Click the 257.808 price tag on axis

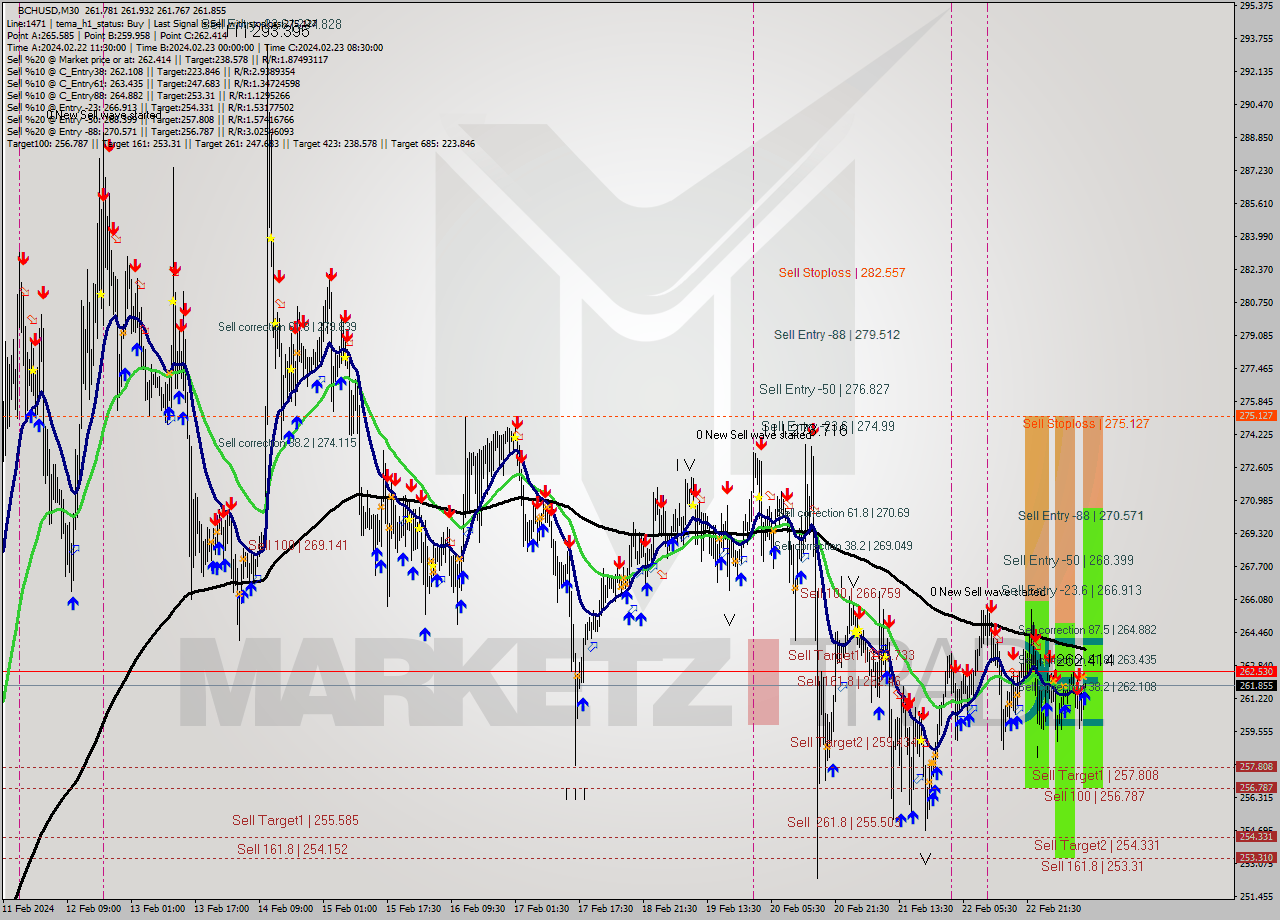tap(1256, 767)
